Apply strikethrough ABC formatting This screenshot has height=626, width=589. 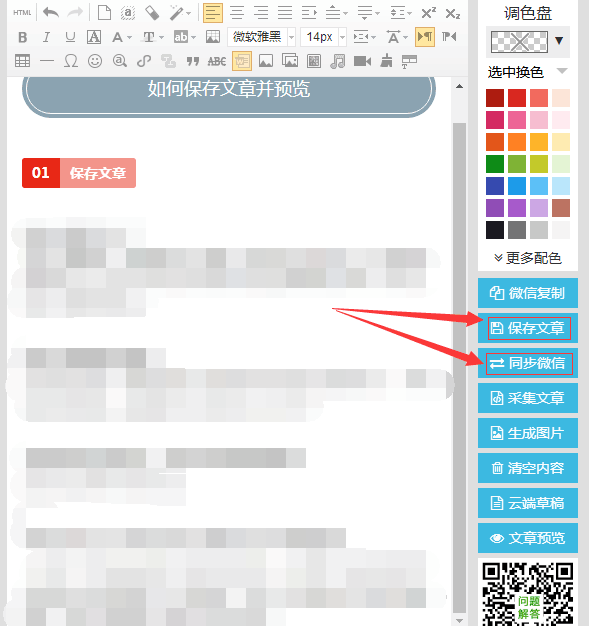coord(217,61)
